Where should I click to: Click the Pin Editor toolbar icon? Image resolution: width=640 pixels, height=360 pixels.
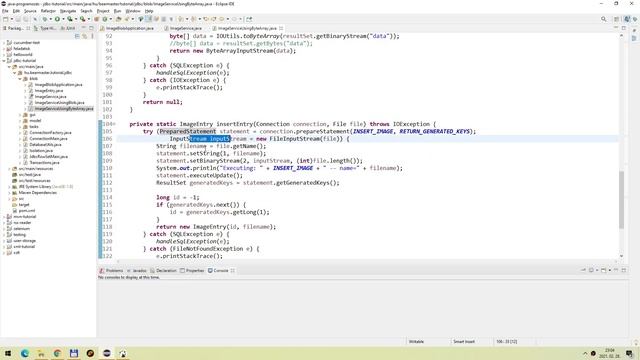(x=249, y=19)
